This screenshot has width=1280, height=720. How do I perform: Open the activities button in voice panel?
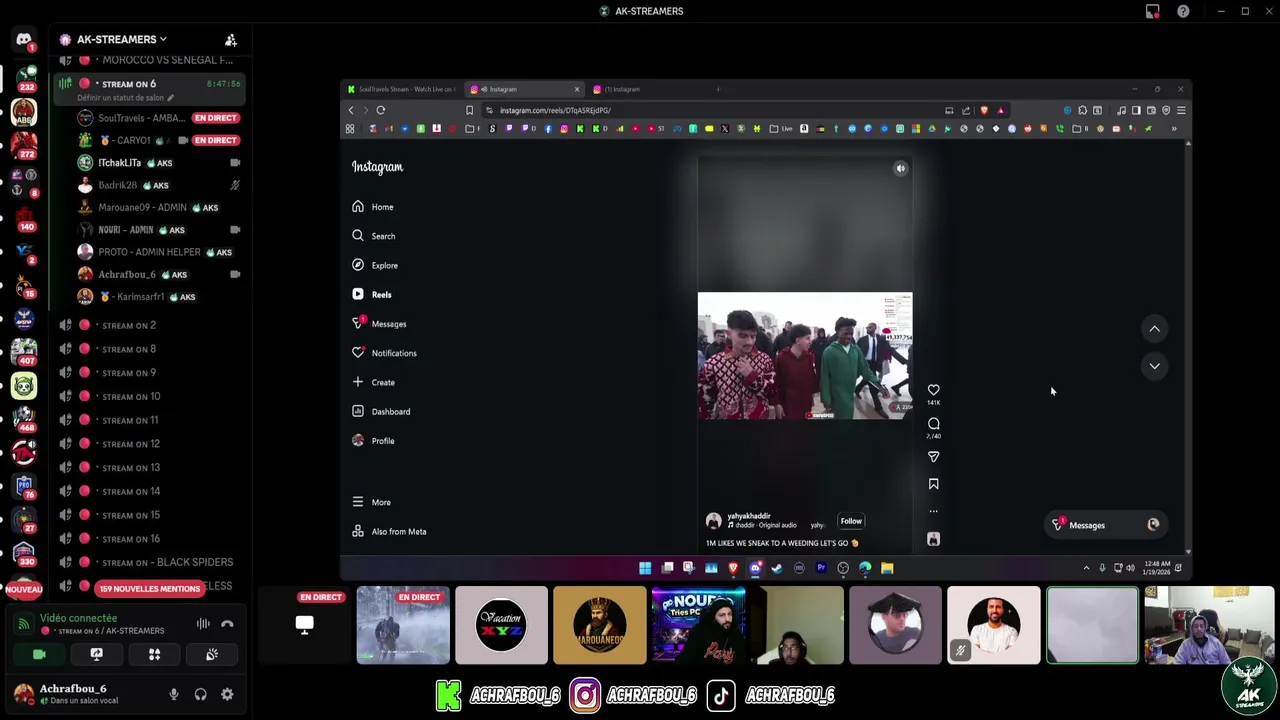pyautogui.click(x=154, y=654)
